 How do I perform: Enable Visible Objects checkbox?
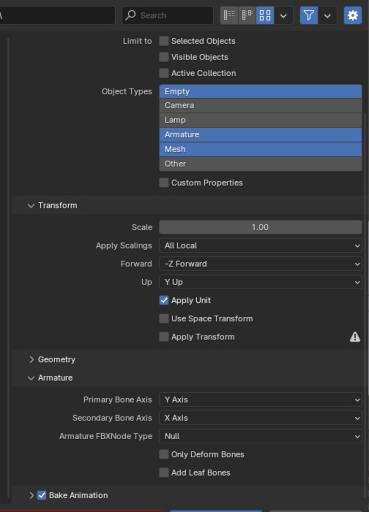(164, 57)
